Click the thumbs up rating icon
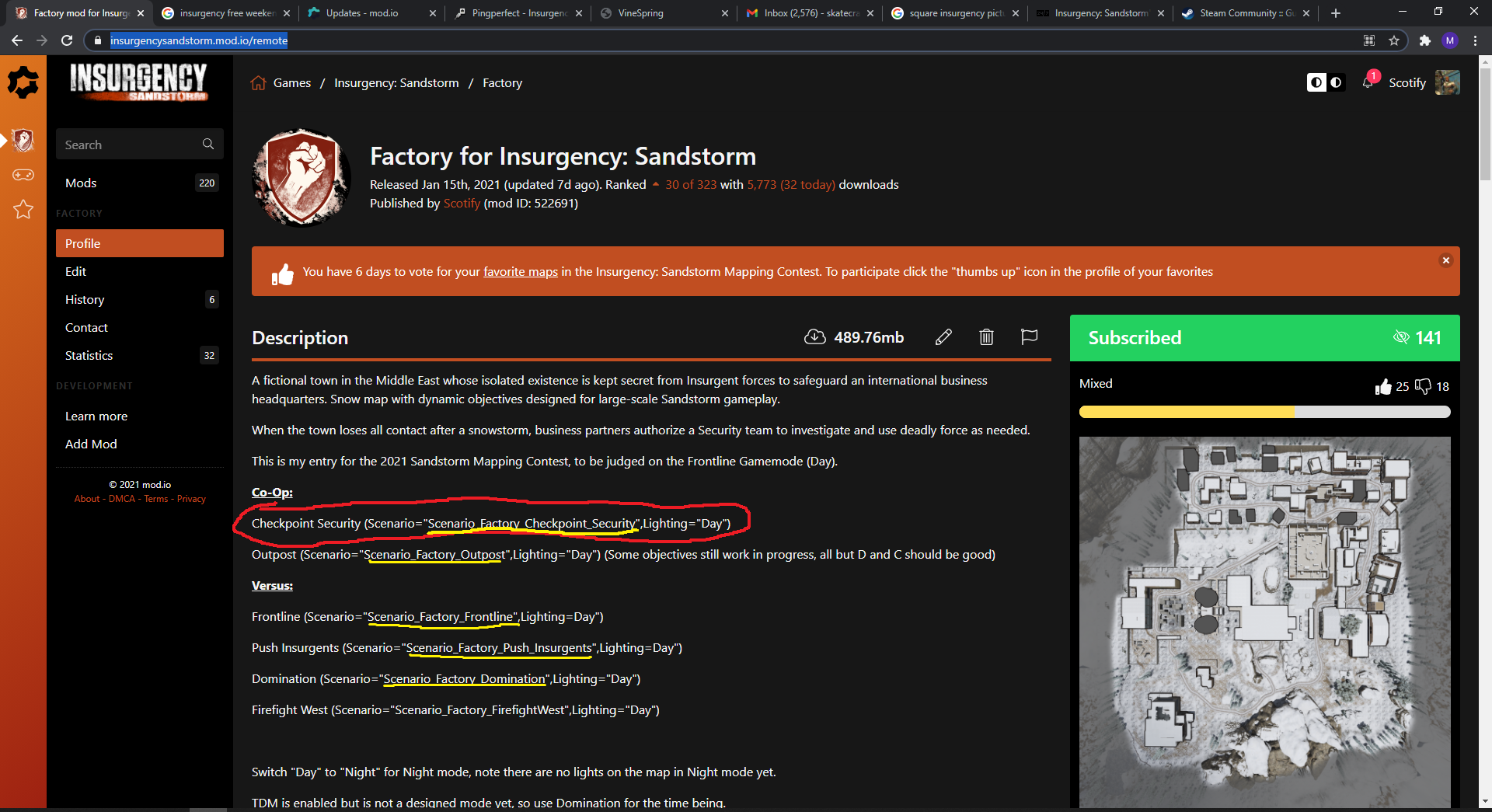The height and width of the screenshot is (812, 1492). (x=1383, y=387)
